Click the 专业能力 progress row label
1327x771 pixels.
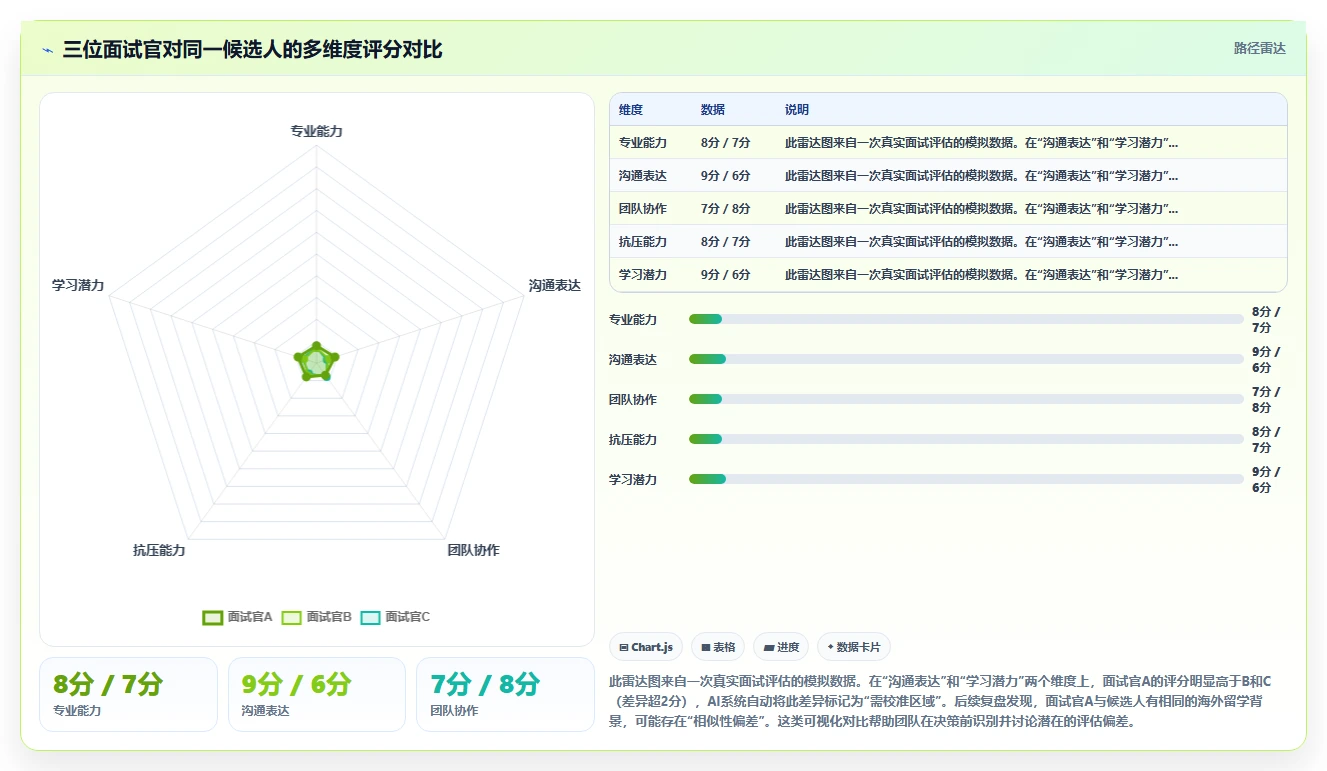point(633,319)
